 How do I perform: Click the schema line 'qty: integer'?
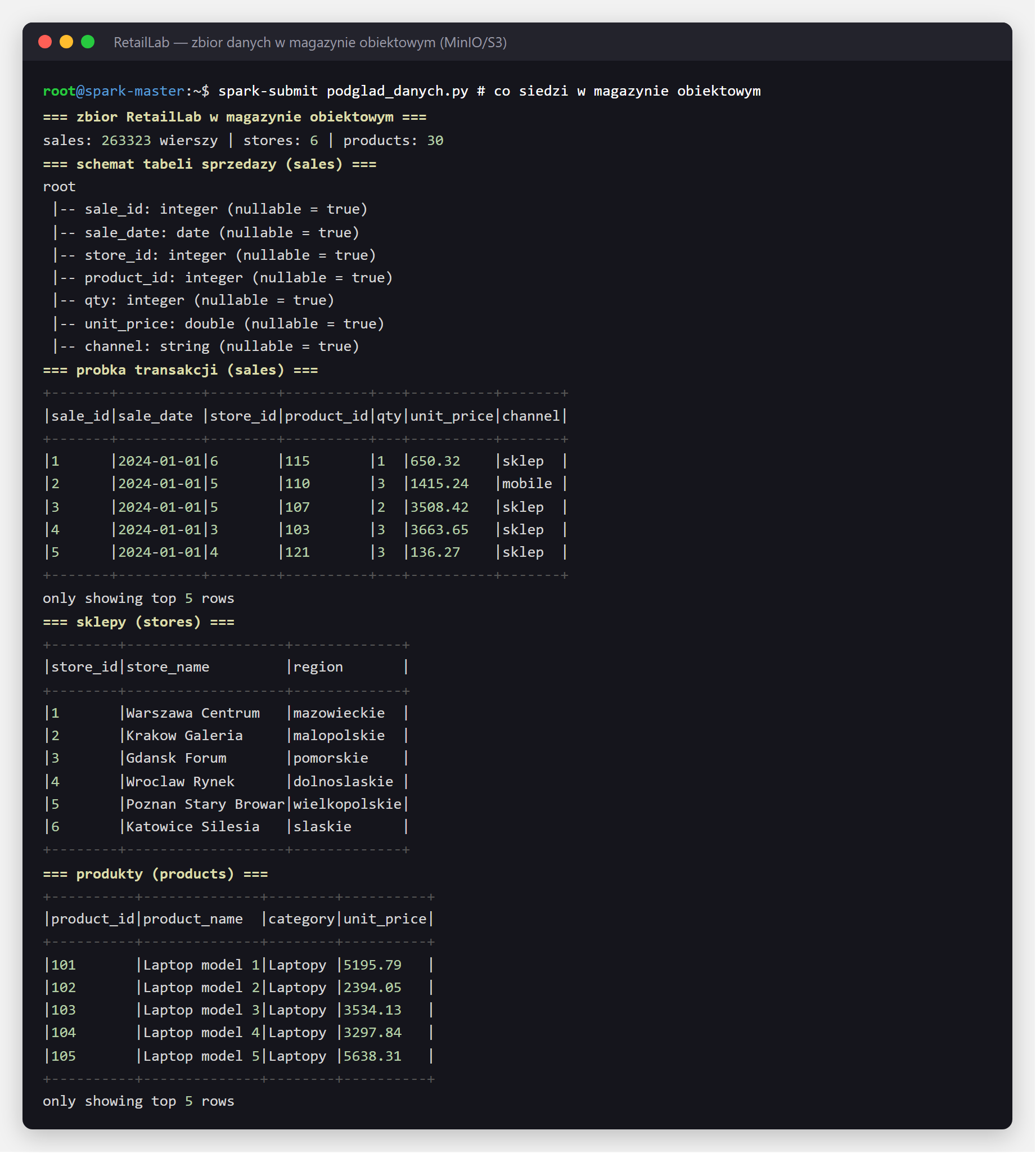click(135, 300)
